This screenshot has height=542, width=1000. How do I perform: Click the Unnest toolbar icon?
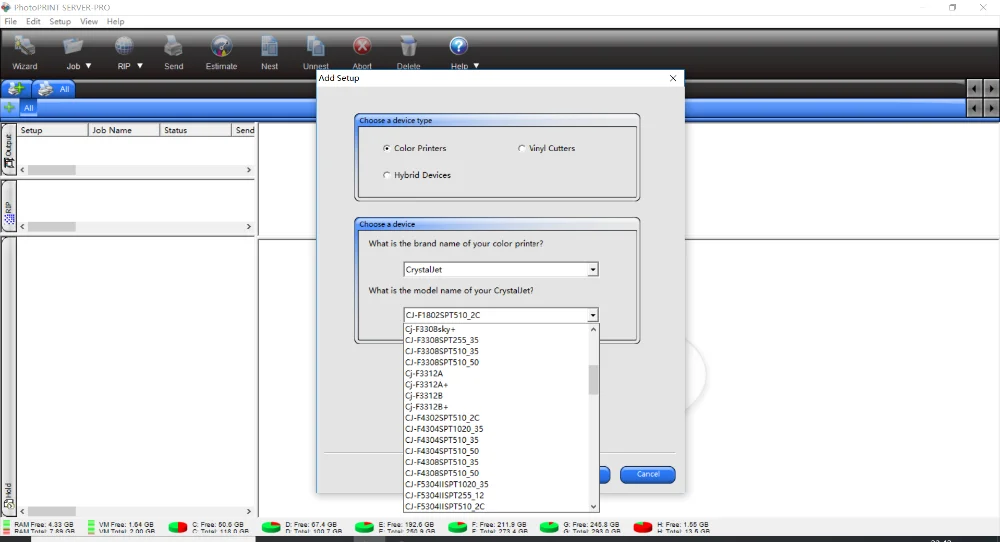pos(315,47)
